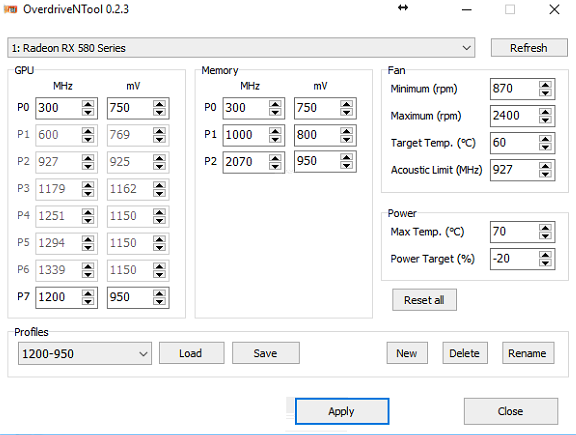Increase GPU P7 MHz with up arrow
This screenshot has width=576, height=435.
click(88, 293)
